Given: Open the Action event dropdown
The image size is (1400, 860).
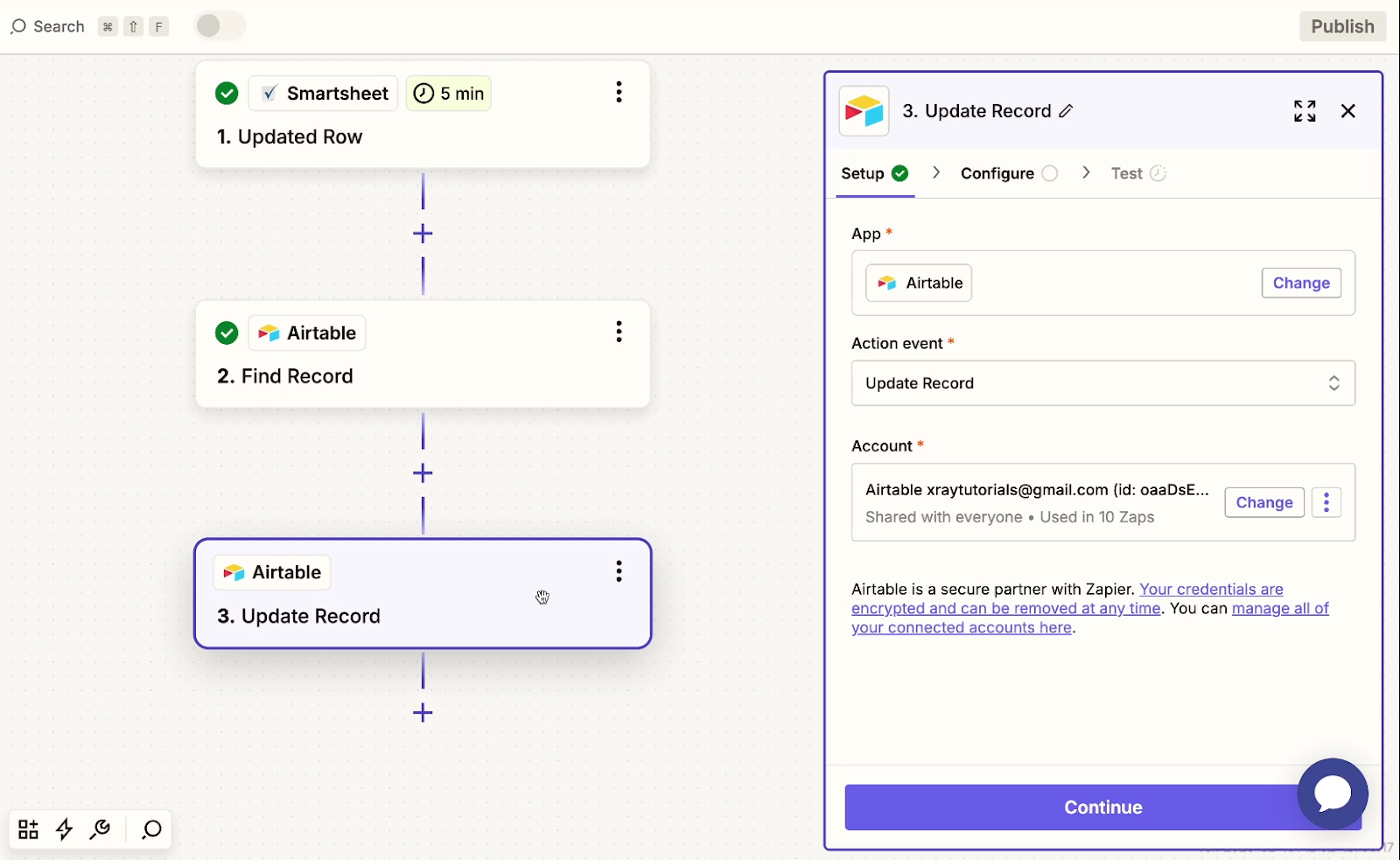Looking at the screenshot, I should click(1103, 383).
